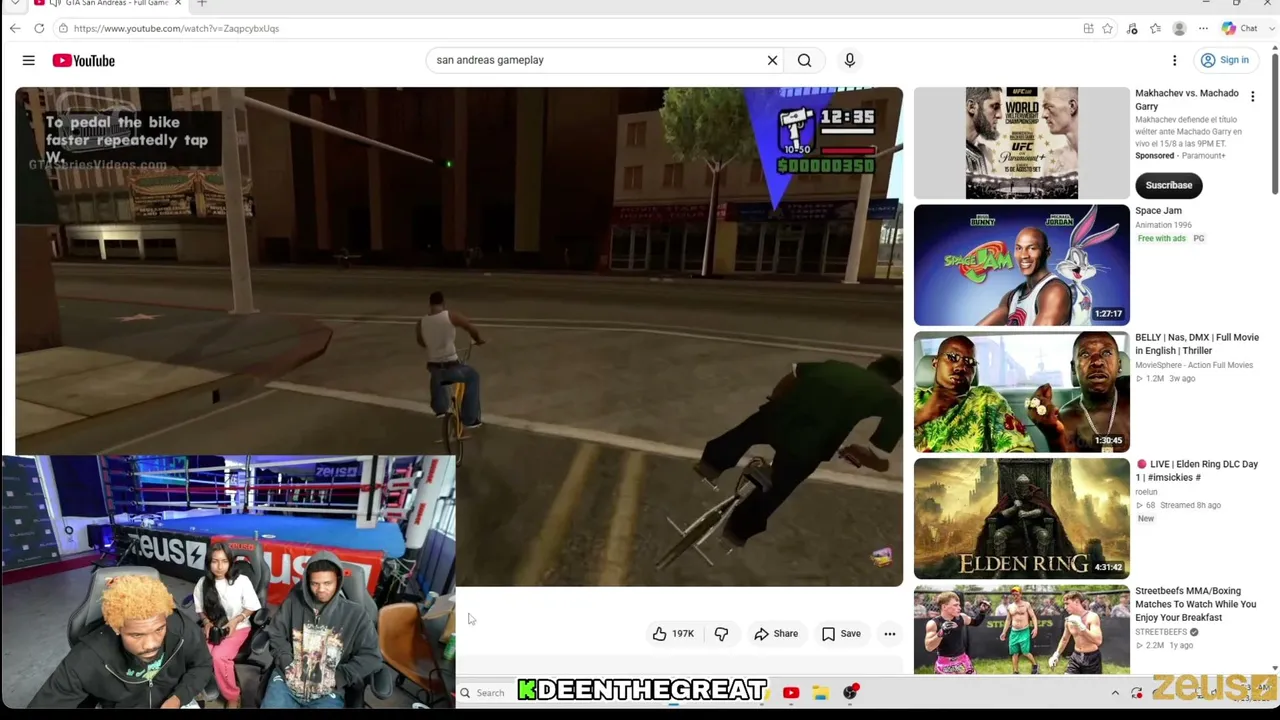Open ad options three-dot menu
1280x720 pixels.
[1252, 97]
